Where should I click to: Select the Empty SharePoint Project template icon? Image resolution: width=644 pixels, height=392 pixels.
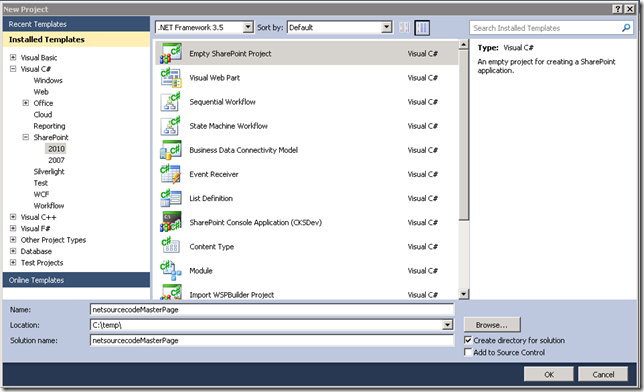170,53
